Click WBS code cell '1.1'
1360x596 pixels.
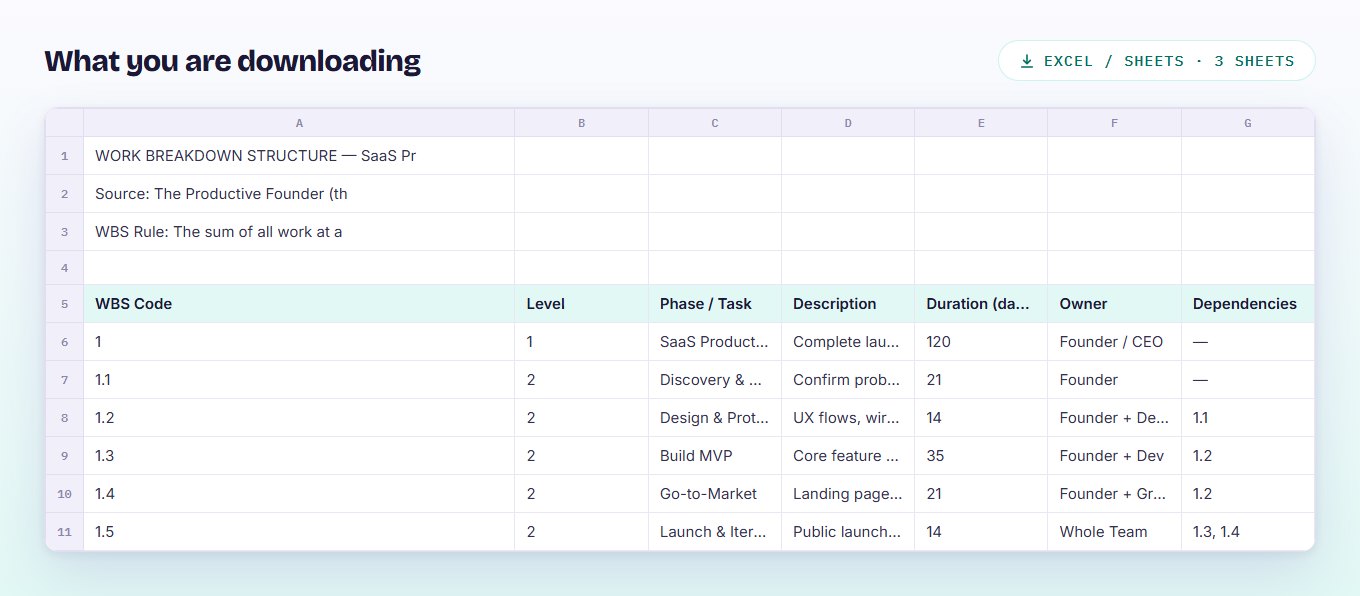tap(299, 380)
